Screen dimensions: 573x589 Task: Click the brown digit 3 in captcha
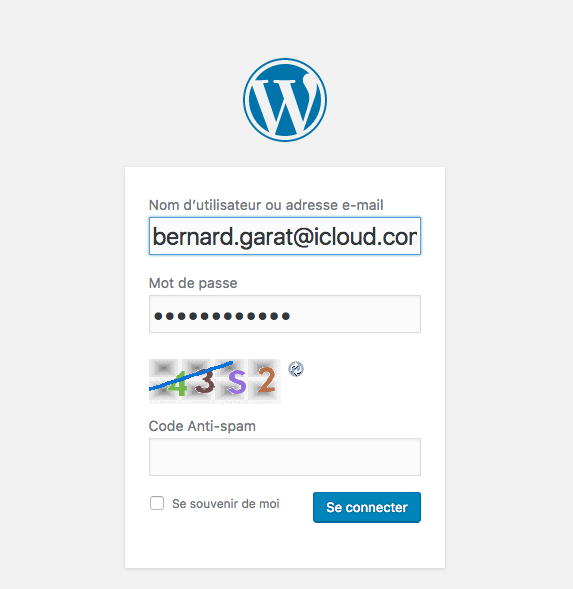coord(205,381)
